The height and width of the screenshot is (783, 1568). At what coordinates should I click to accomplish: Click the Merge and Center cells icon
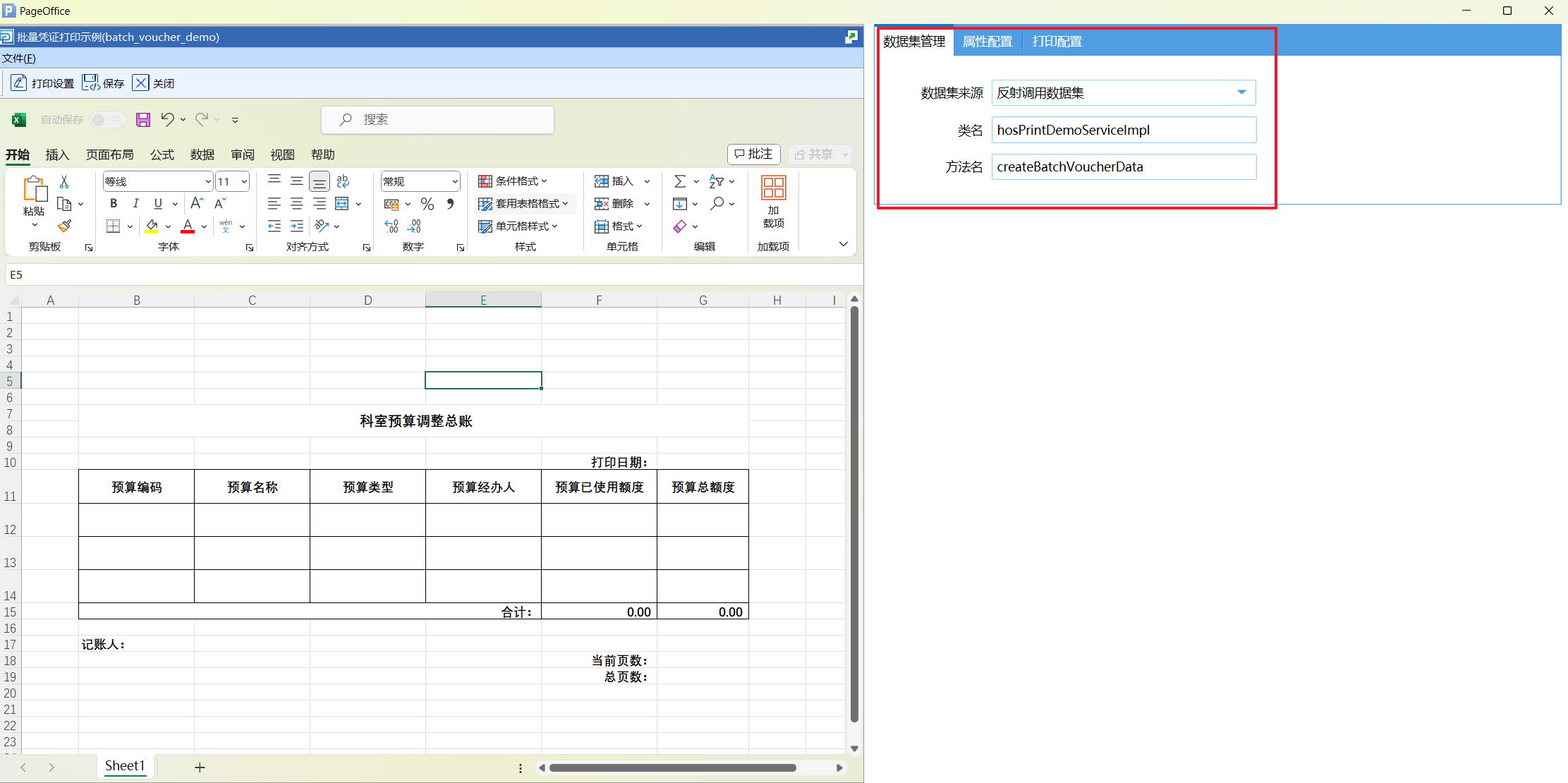(x=342, y=204)
